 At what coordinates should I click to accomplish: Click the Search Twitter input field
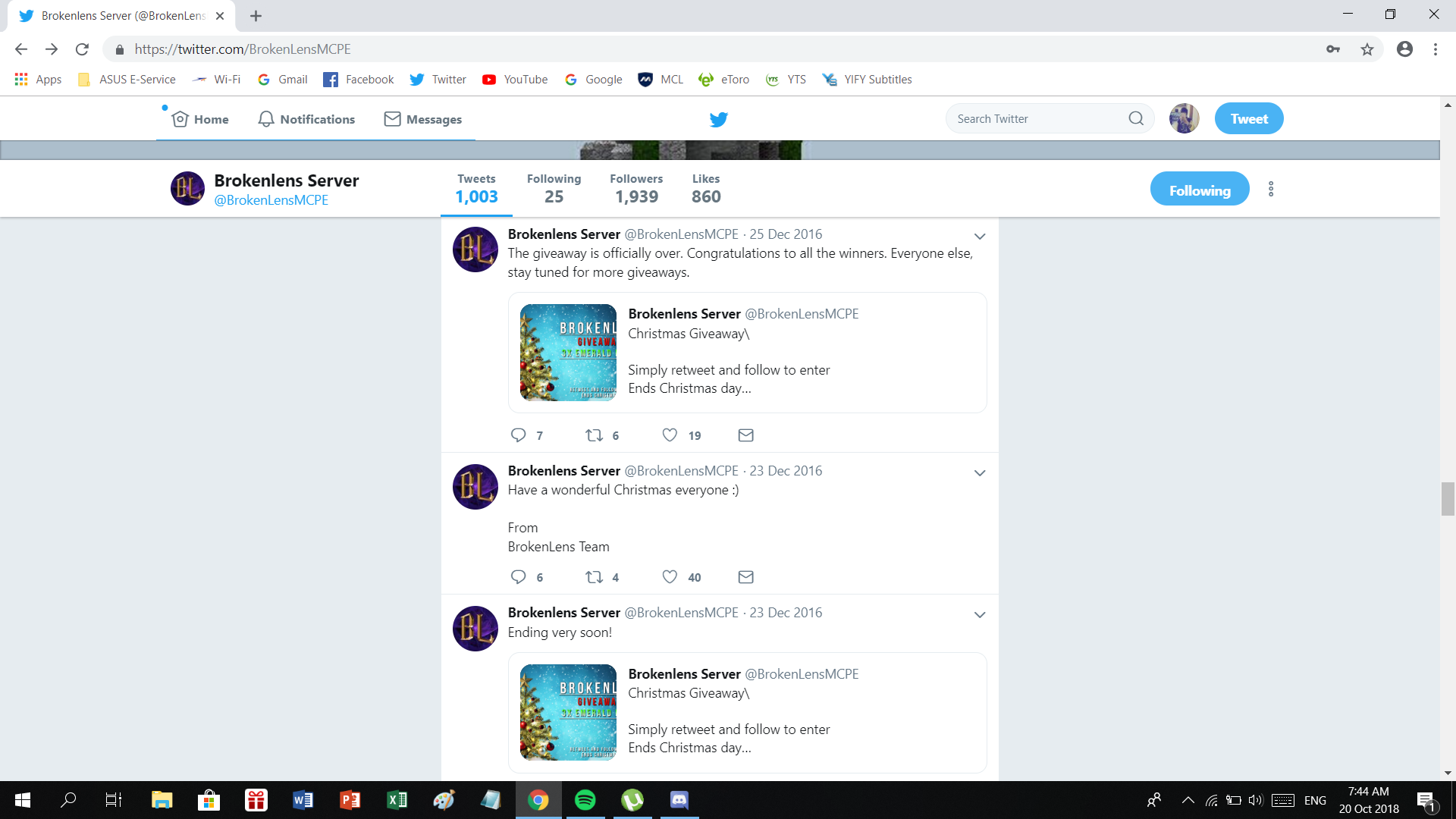pos(1039,118)
